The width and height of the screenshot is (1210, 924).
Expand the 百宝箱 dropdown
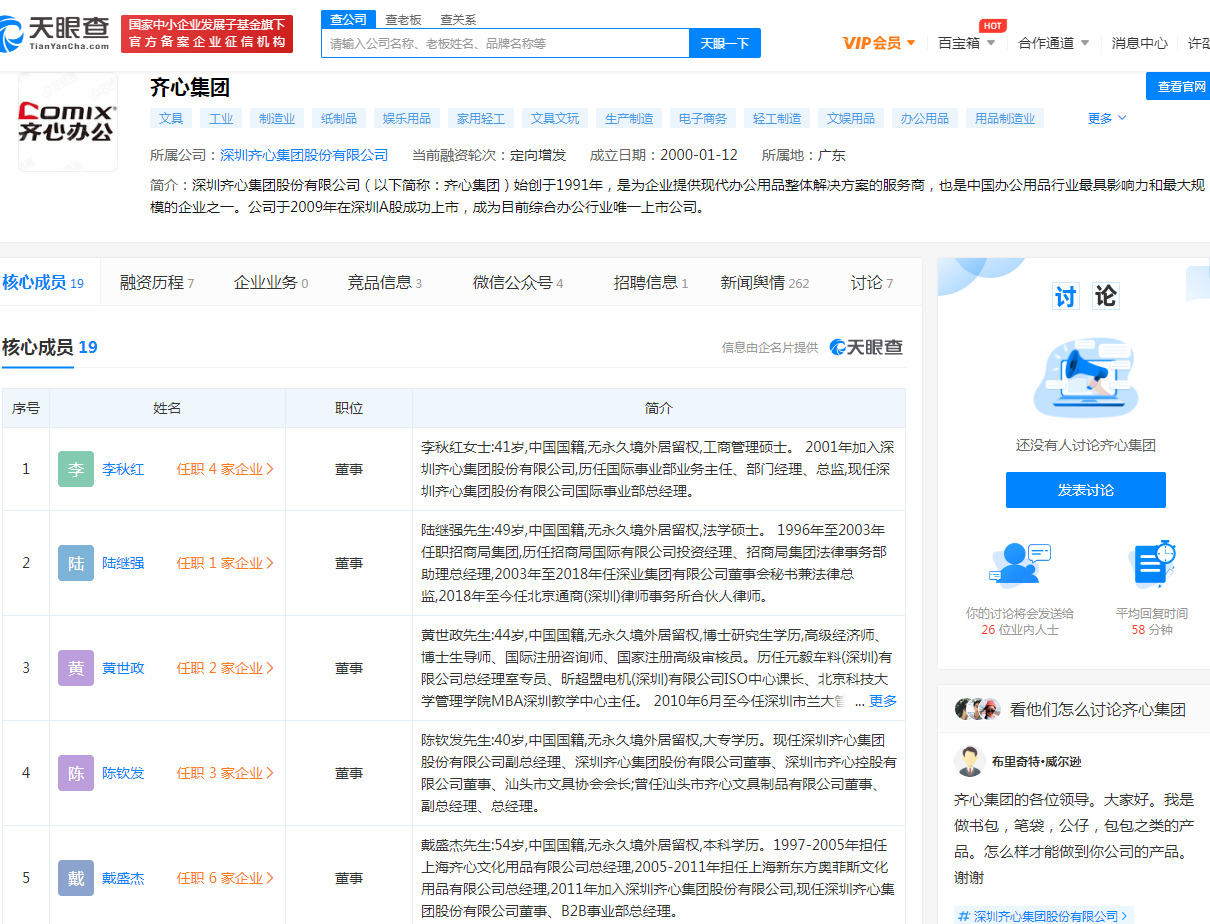pos(966,43)
